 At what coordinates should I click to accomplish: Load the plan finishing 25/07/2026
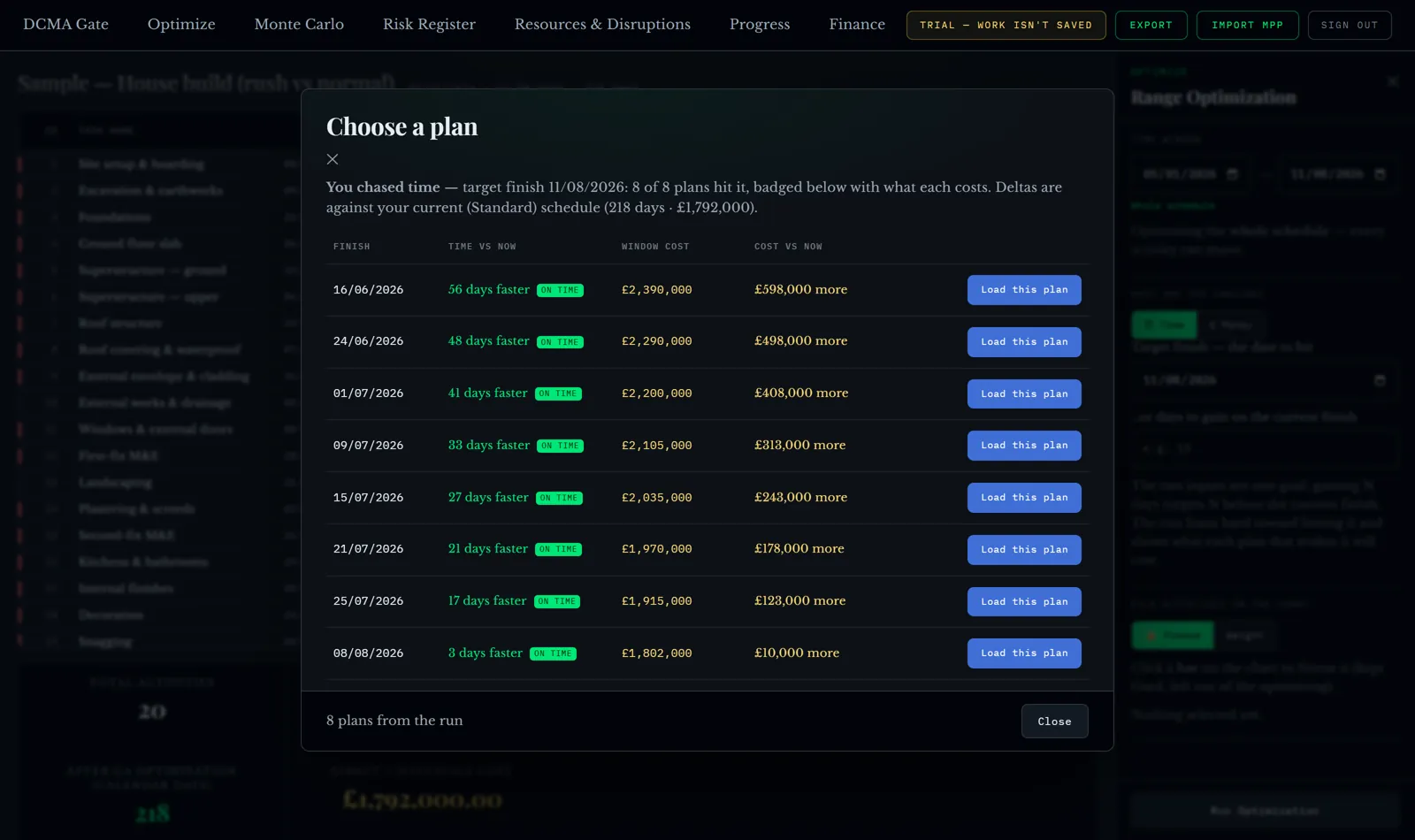pos(1024,602)
